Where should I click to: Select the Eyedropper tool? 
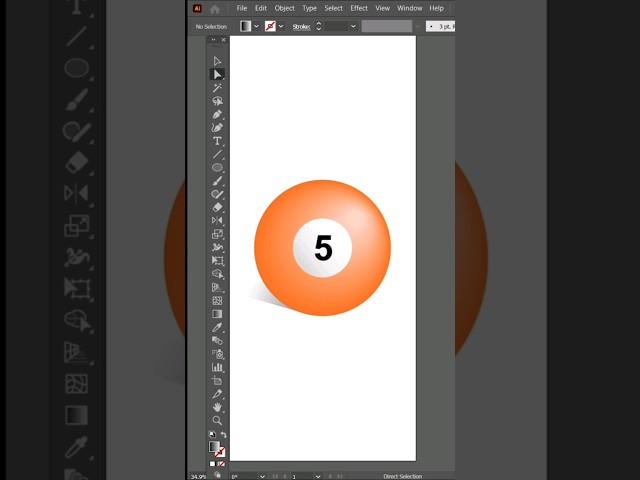[217, 327]
